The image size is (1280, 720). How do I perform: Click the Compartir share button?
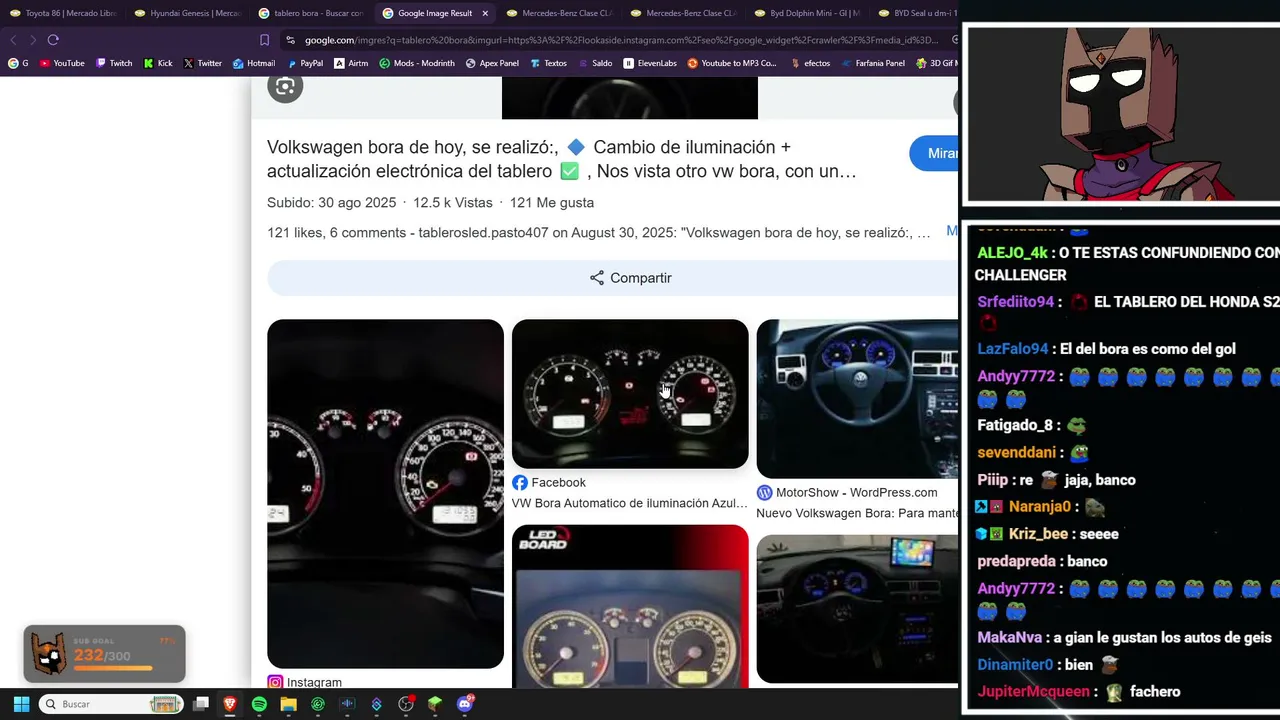coord(630,278)
